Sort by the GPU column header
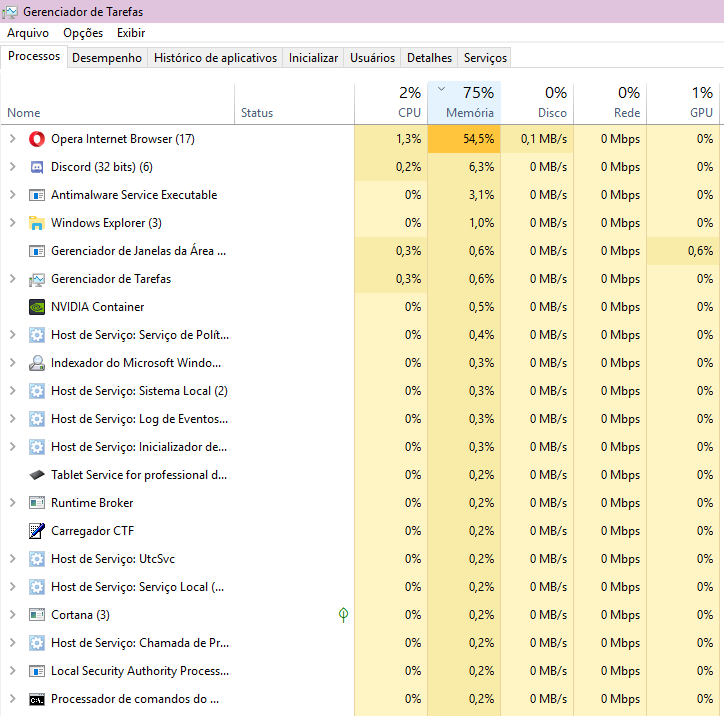 683,103
